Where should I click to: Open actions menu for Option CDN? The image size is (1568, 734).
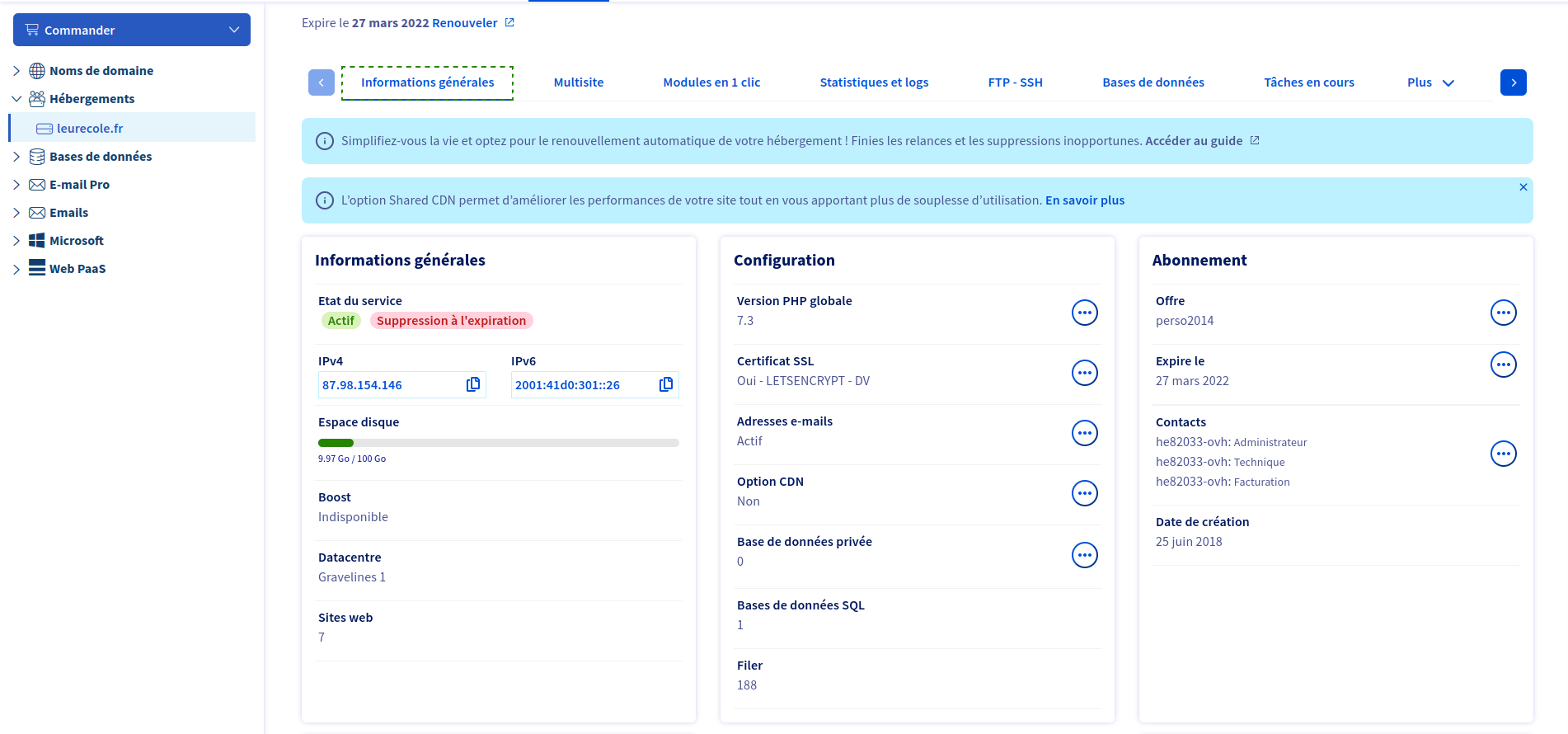tap(1084, 493)
